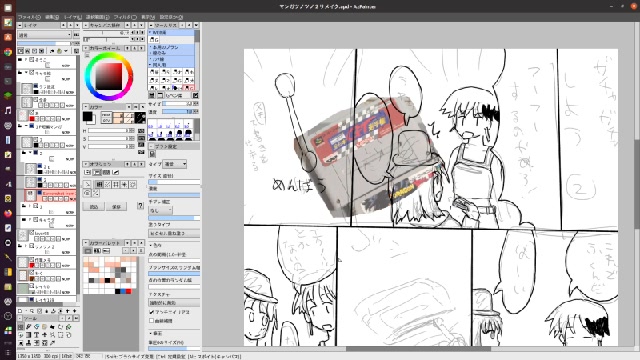This screenshot has height=360, width=640.
Task: Open the File menu
Action: point(29,17)
